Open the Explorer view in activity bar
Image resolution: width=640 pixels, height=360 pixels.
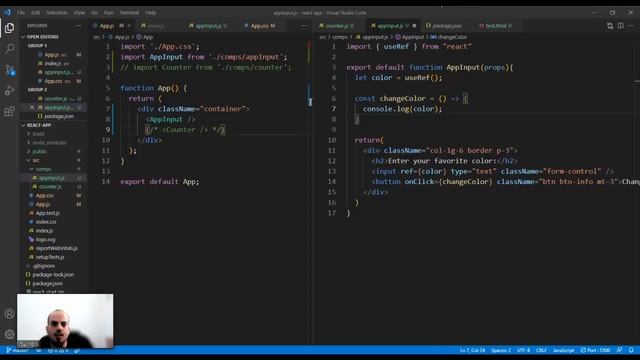(x=9, y=28)
